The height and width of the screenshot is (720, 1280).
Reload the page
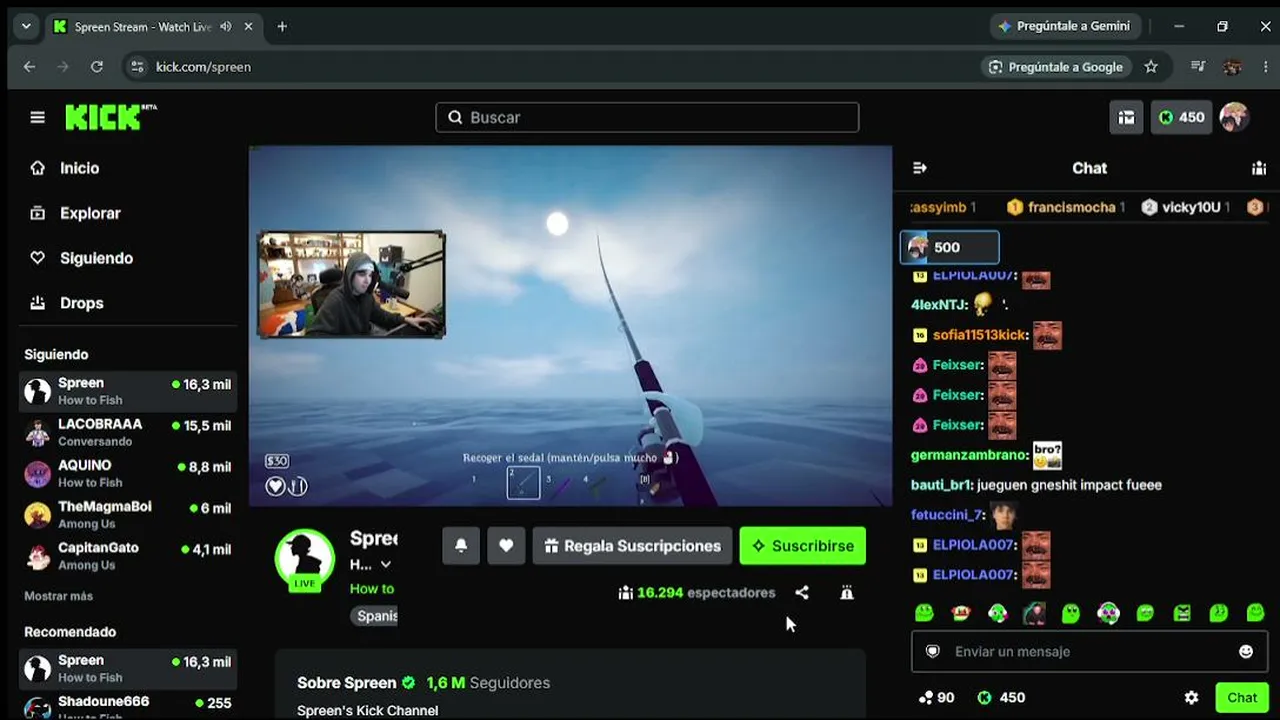point(96,67)
